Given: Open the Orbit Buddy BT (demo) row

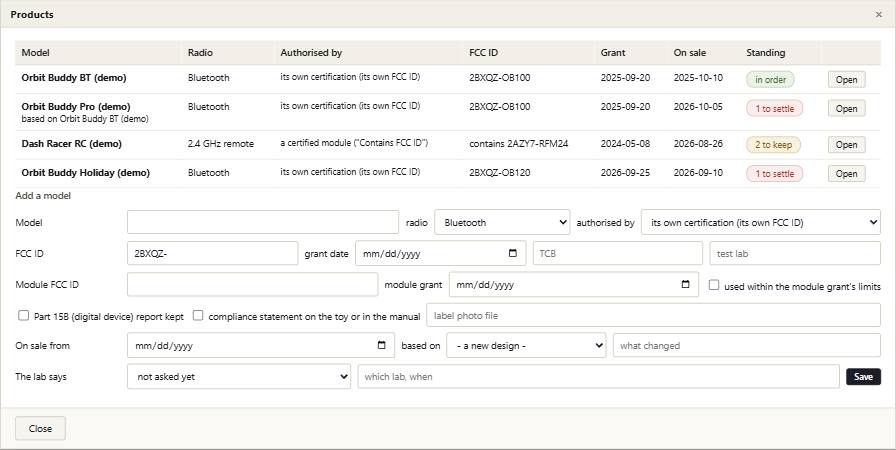Looking at the screenshot, I should tap(846, 79).
